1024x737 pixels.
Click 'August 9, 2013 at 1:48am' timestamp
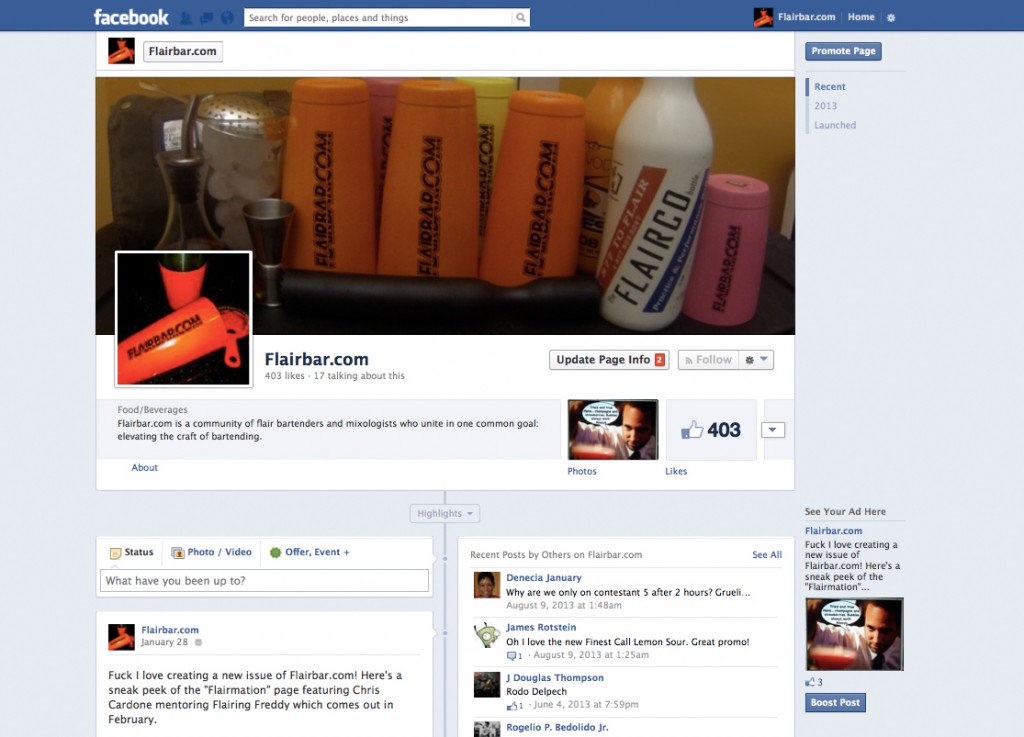click(564, 605)
